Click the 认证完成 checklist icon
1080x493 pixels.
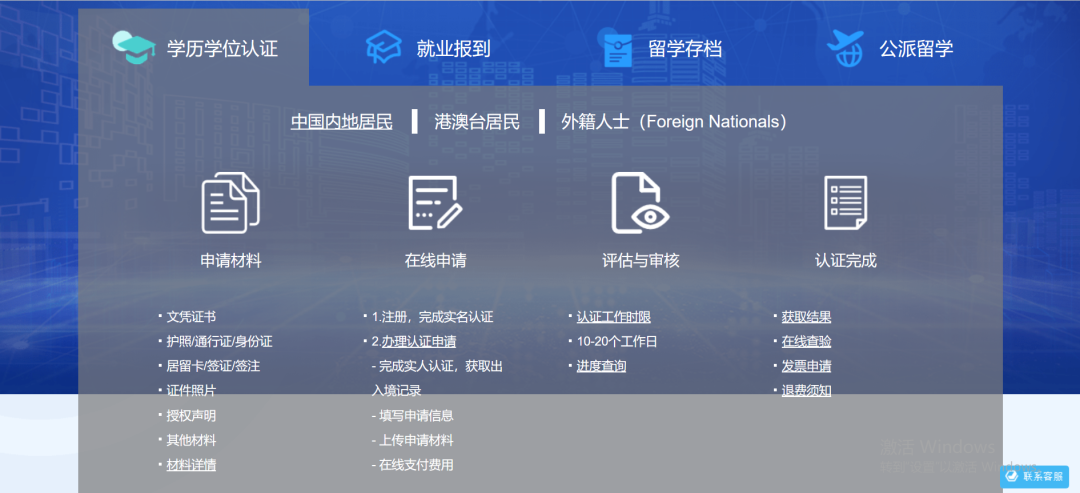tap(845, 203)
